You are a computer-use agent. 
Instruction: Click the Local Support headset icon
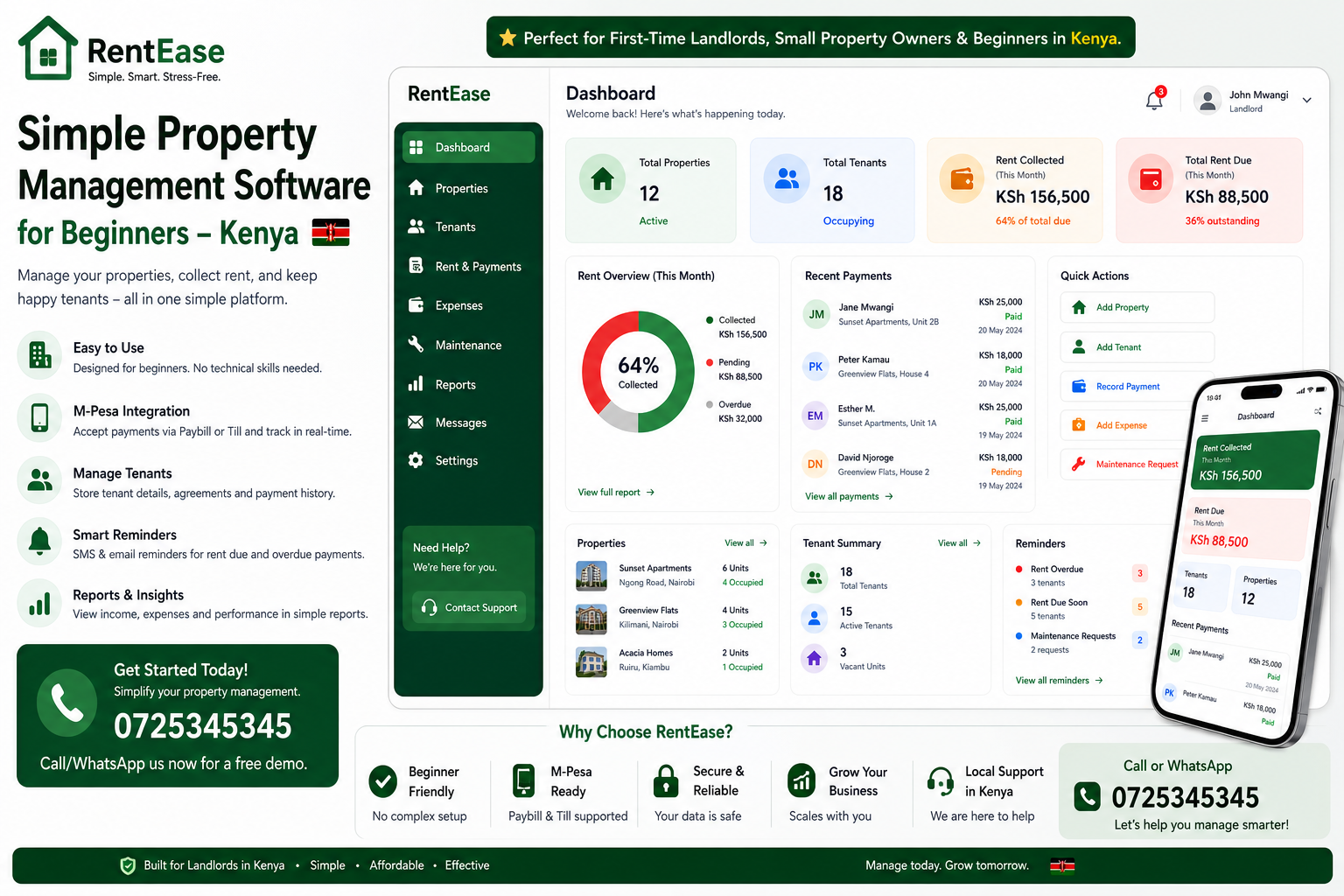[941, 780]
